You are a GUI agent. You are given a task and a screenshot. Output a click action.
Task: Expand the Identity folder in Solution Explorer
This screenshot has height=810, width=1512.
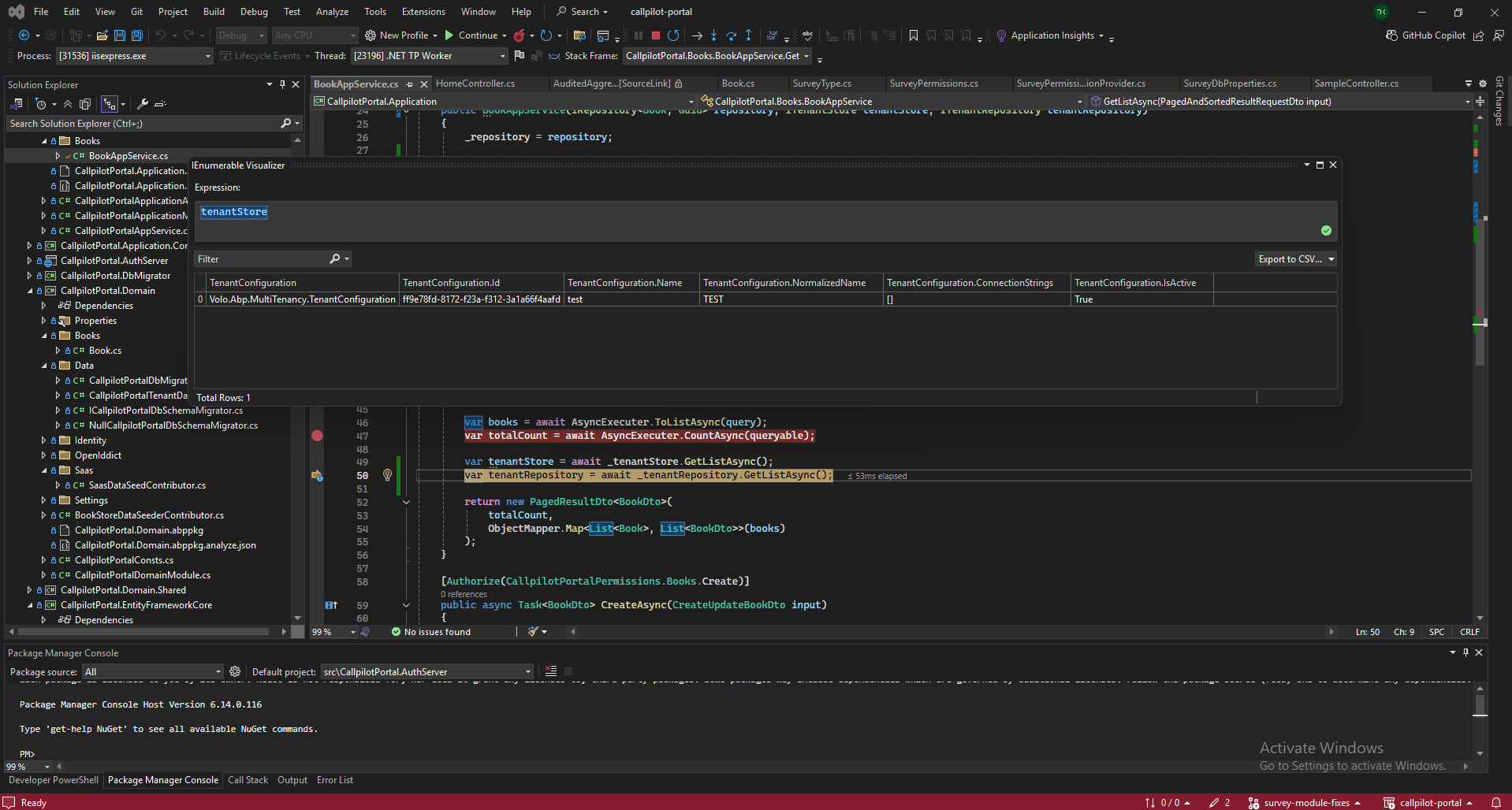(44, 440)
